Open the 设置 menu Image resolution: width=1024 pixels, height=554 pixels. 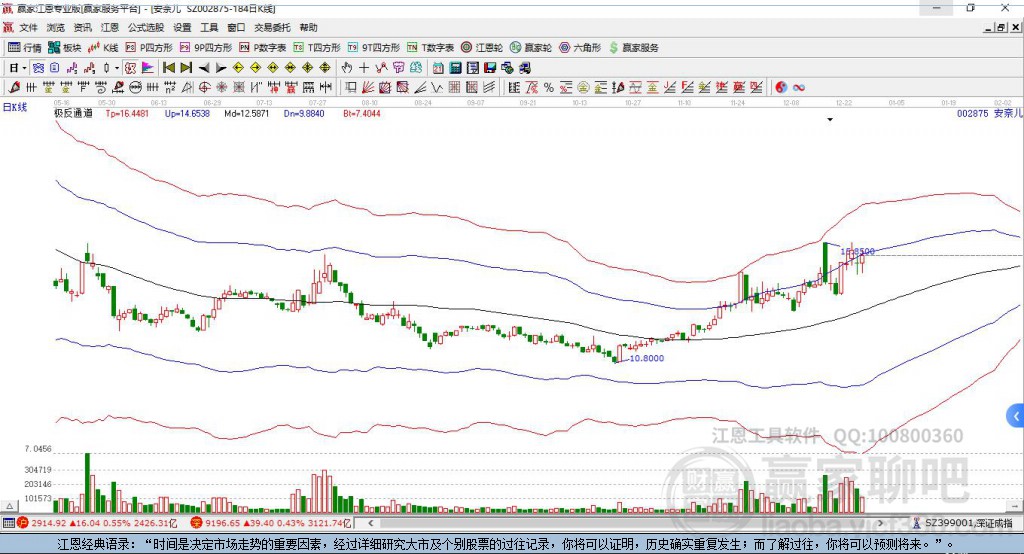[182, 27]
